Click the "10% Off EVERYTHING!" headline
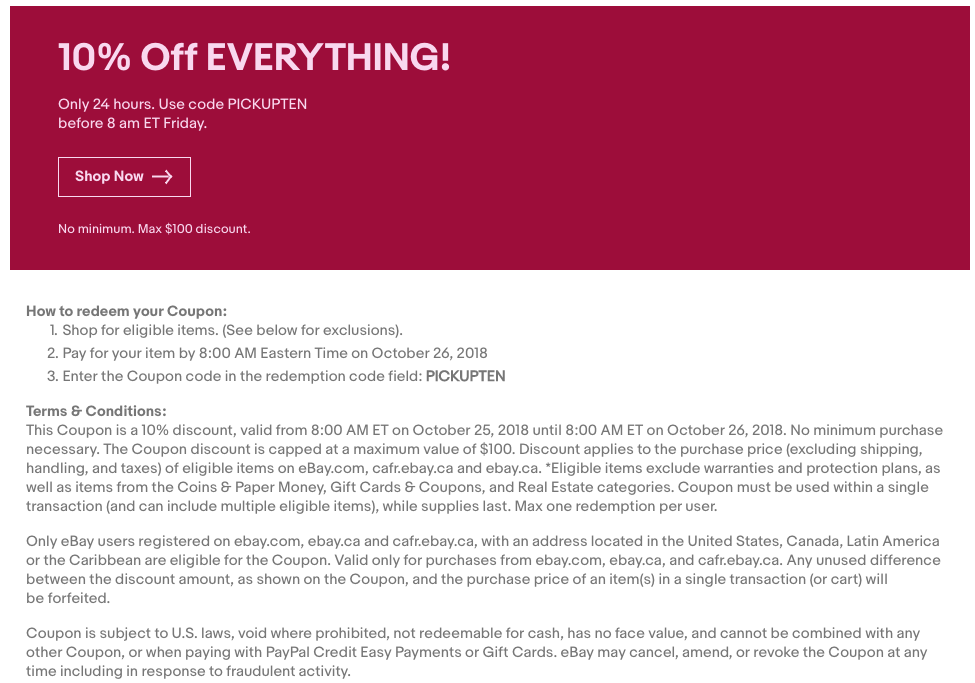The width and height of the screenshot is (975, 683). (254, 58)
